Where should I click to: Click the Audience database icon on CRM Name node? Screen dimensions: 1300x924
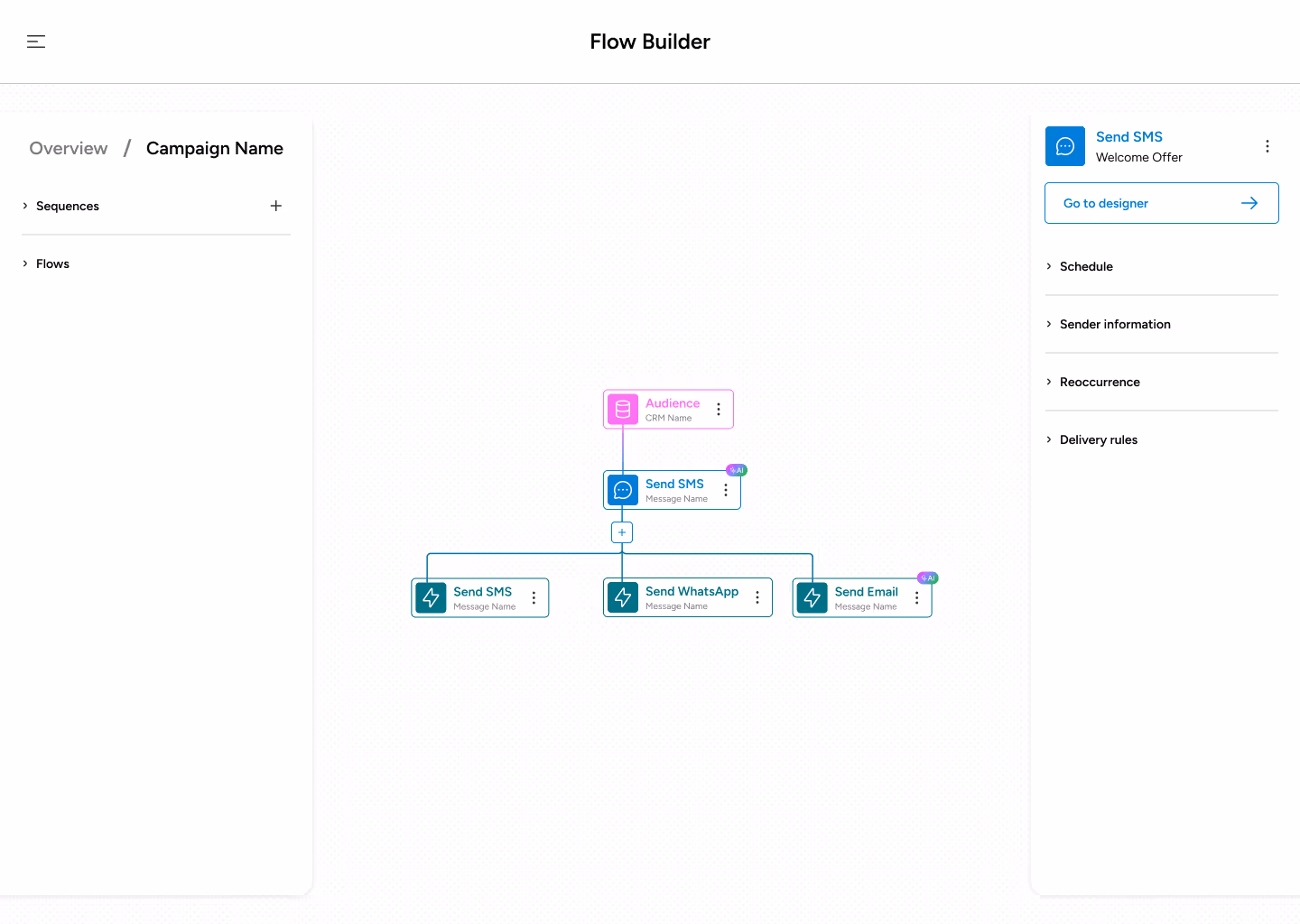point(622,409)
